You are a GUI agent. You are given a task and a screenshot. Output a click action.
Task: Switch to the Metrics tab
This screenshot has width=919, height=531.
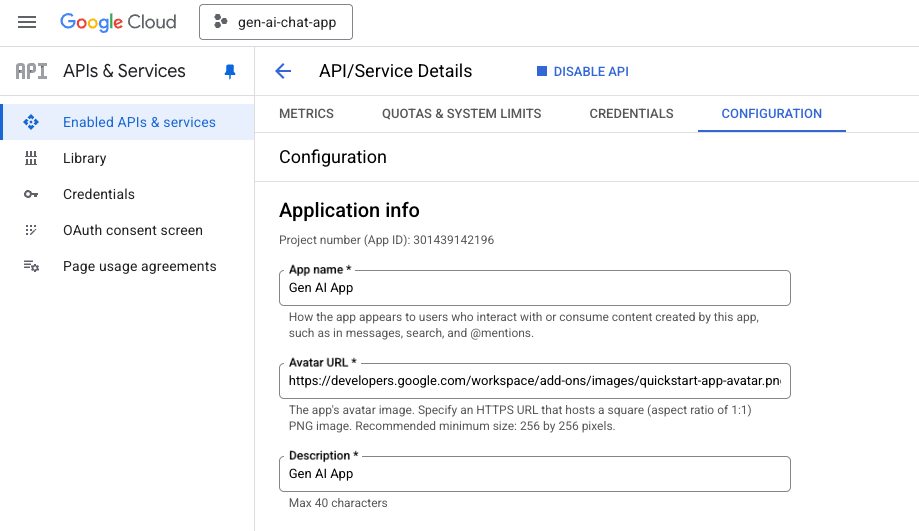(x=306, y=114)
